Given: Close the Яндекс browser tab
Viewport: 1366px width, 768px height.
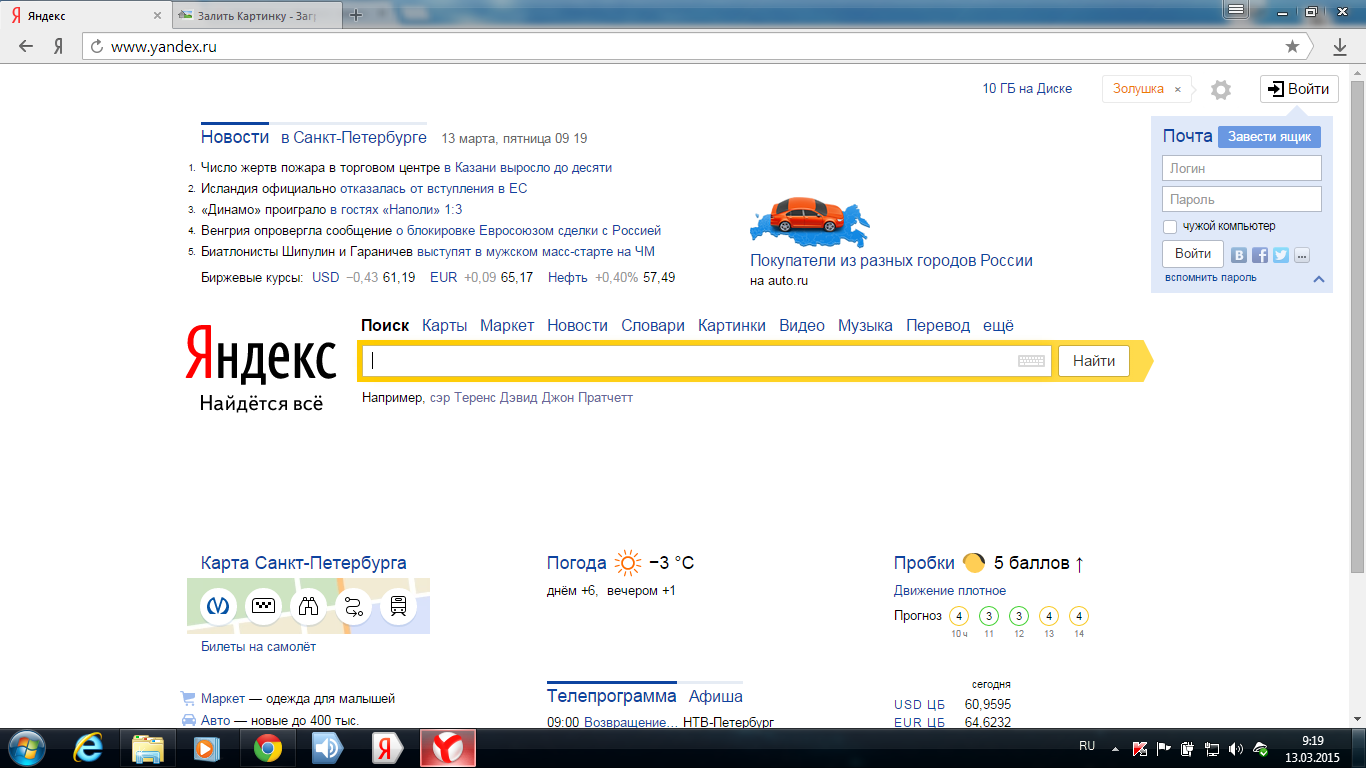Looking at the screenshot, I should tap(157, 16).
